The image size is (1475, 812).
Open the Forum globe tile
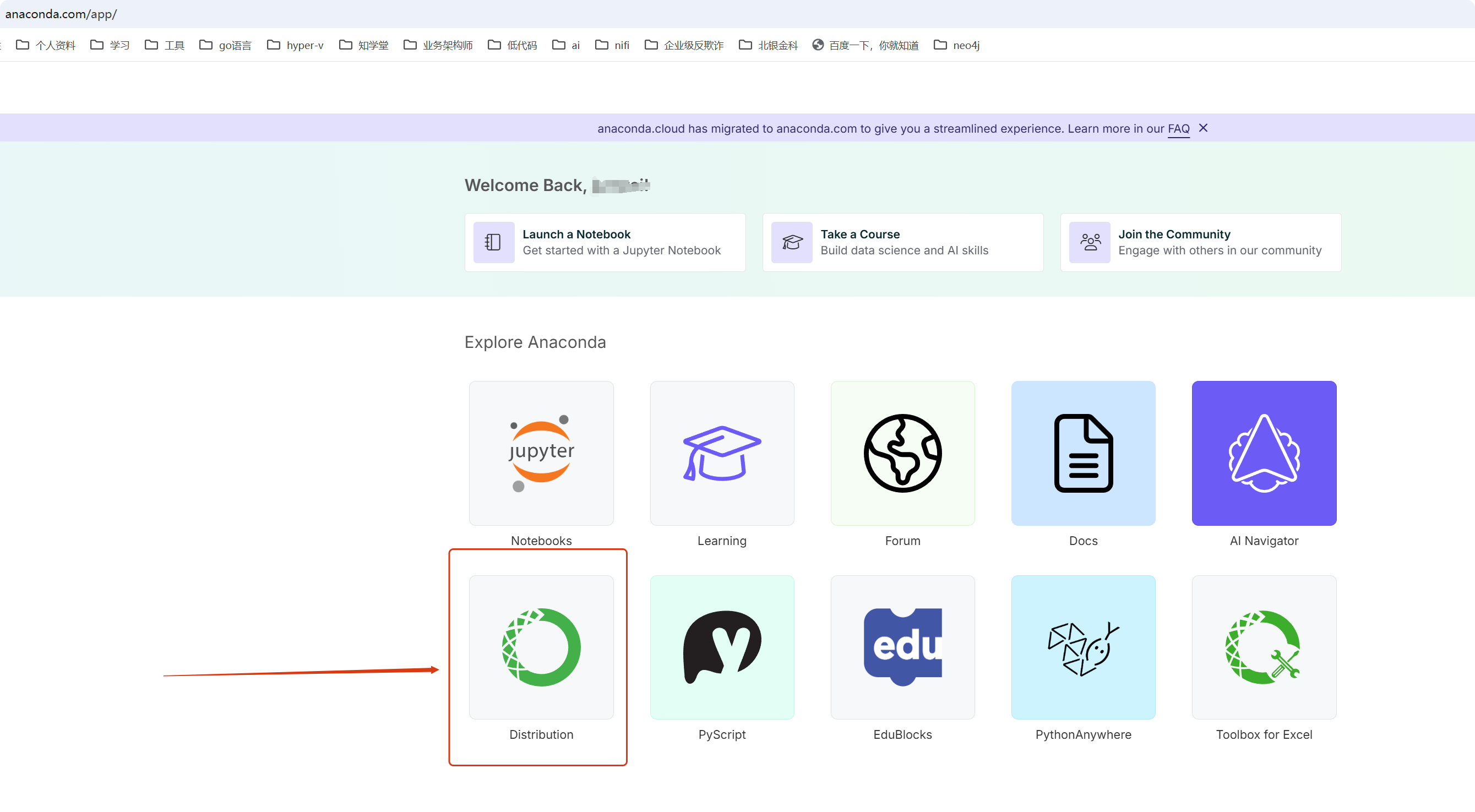(902, 453)
